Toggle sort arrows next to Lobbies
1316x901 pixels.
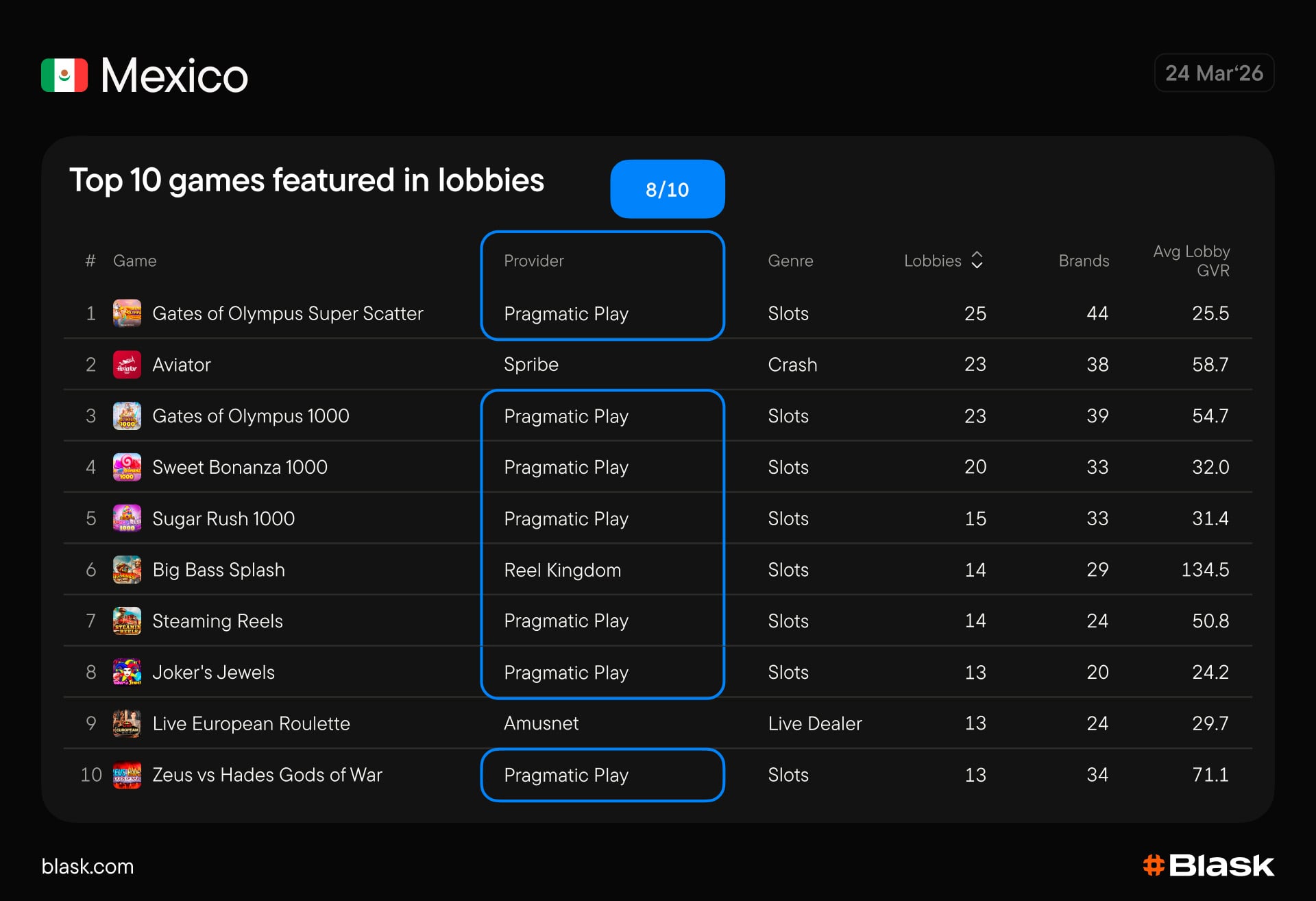pyautogui.click(x=977, y=261)
